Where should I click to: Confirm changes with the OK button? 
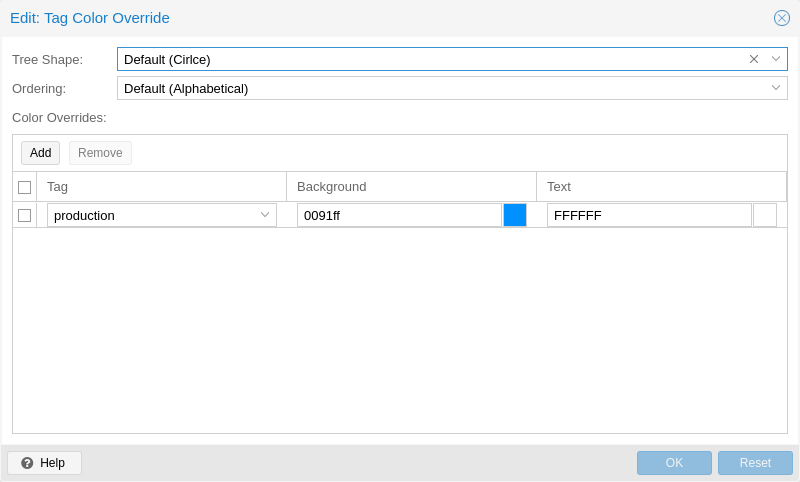(674, 463)
